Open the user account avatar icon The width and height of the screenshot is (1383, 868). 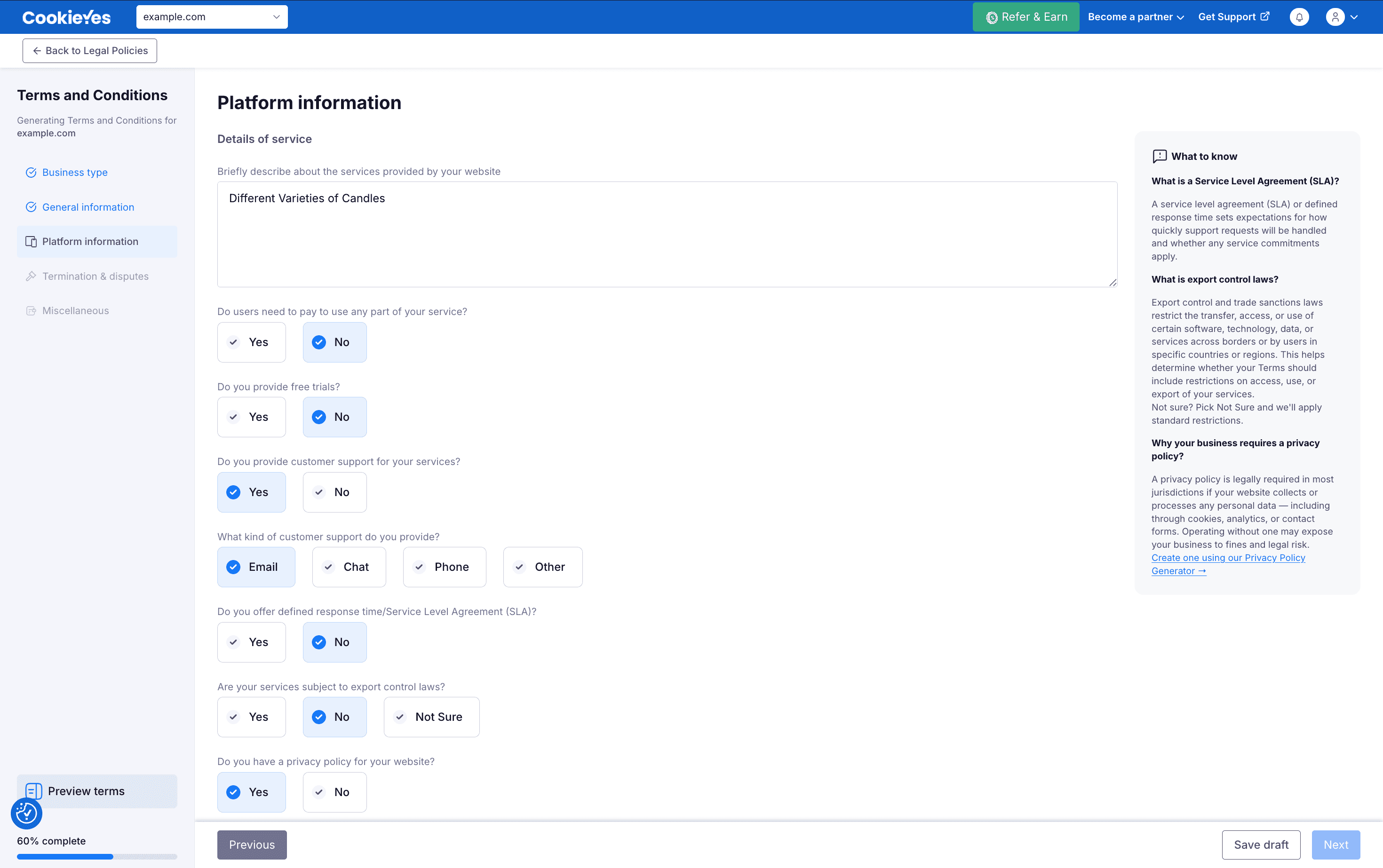click(1335, 17)
